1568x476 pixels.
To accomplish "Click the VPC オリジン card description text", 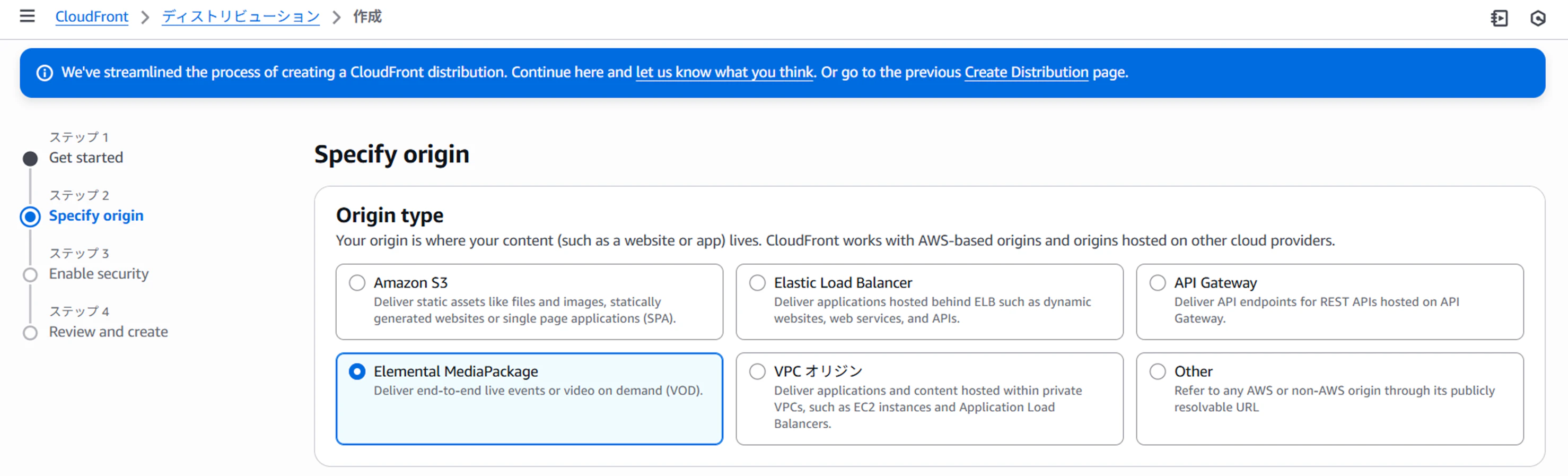I will [927, 407].
